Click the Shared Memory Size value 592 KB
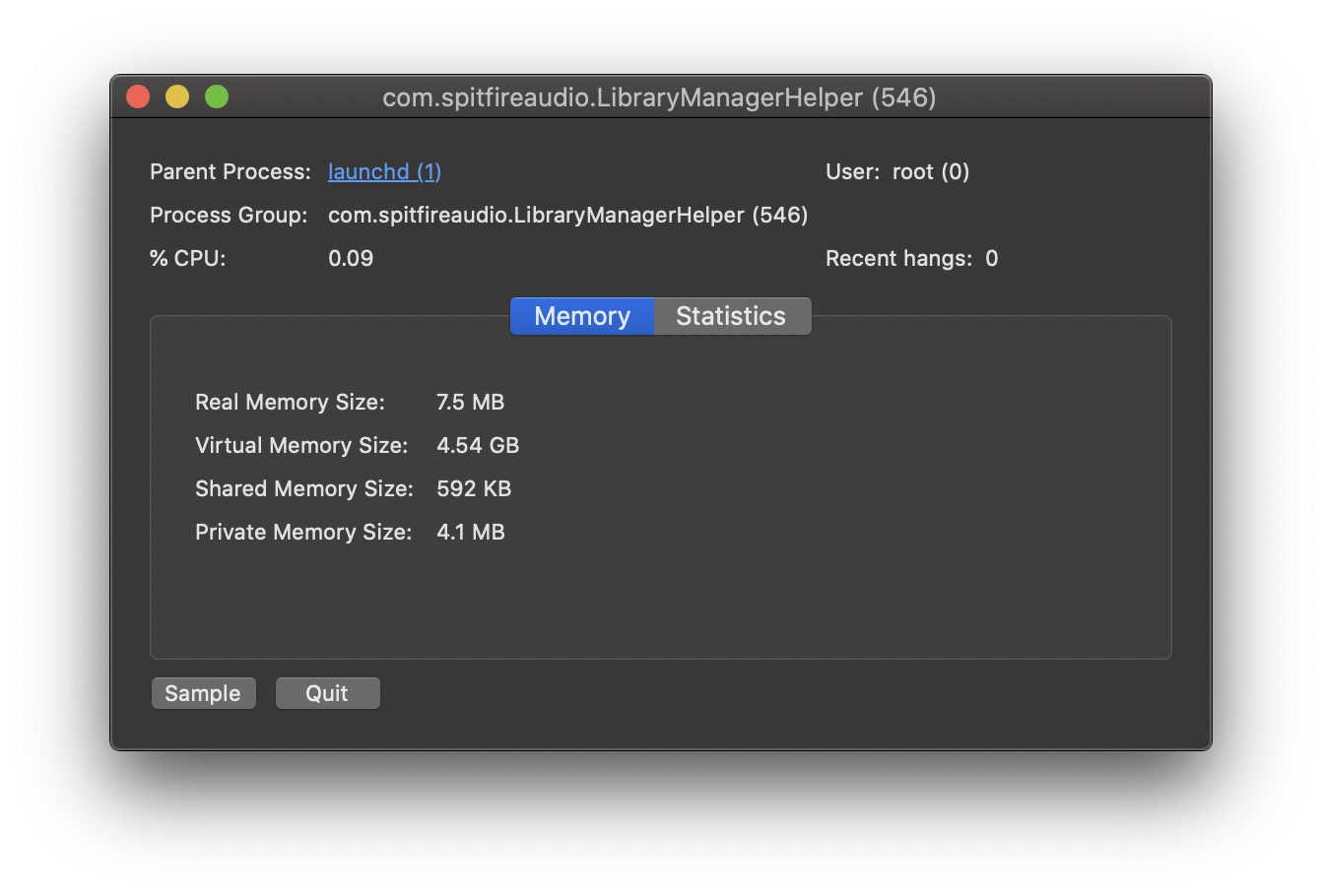 pyautogui.click(x=474, y=488)
